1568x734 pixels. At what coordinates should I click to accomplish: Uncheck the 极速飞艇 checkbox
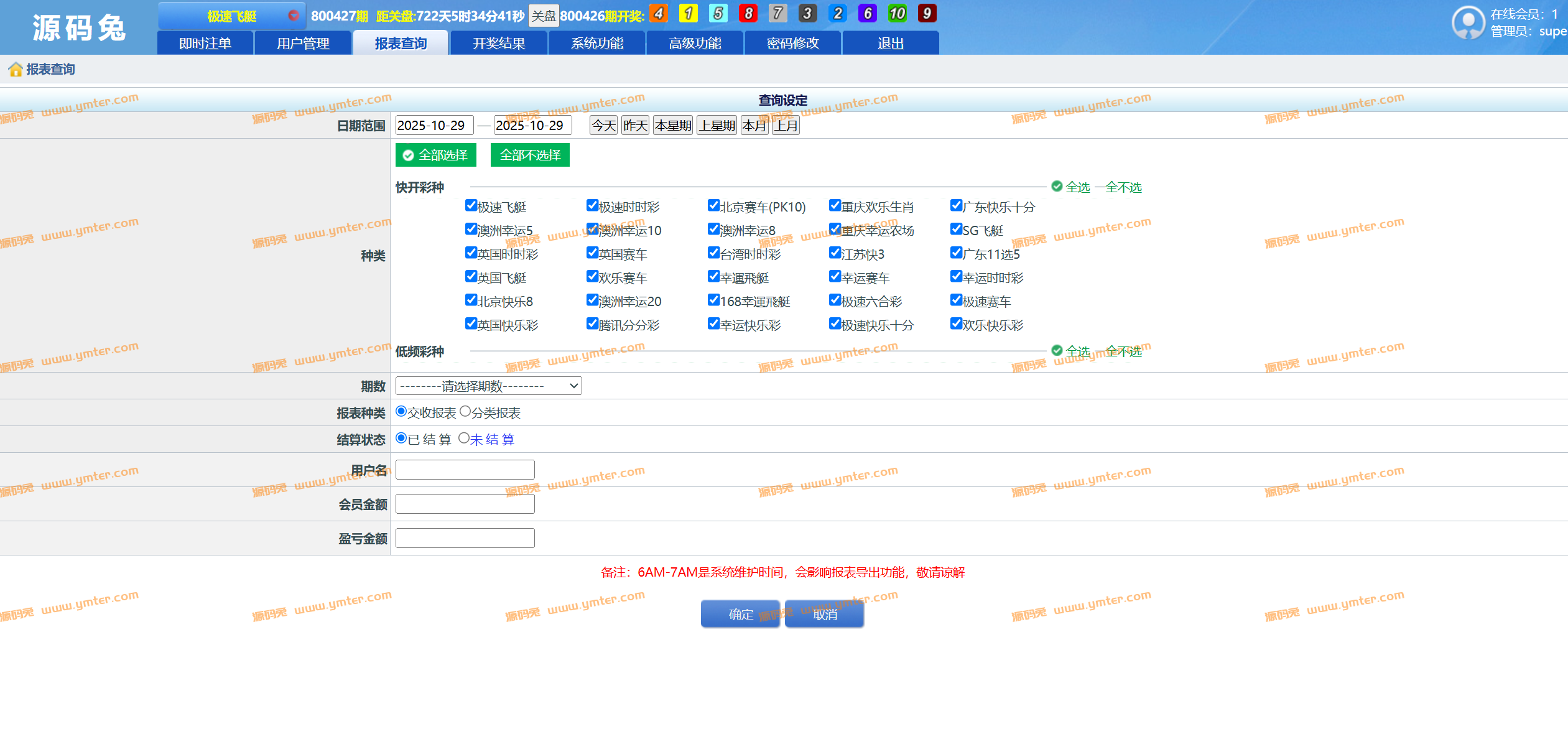471,206
